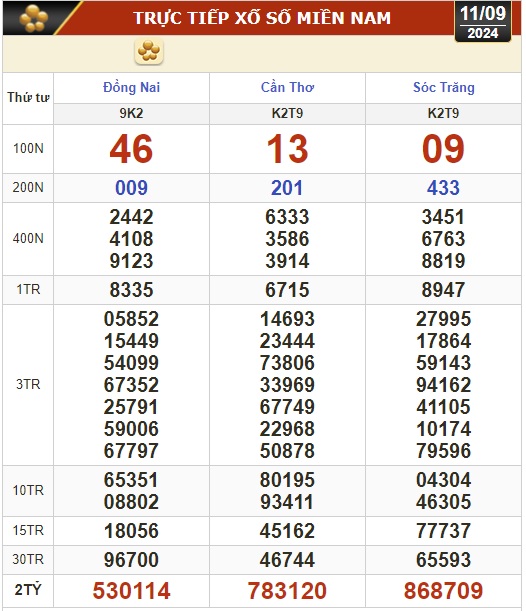
Task: Select number 05852 in 3TR row
Action: pyautogui.click(x=131, y=319)
